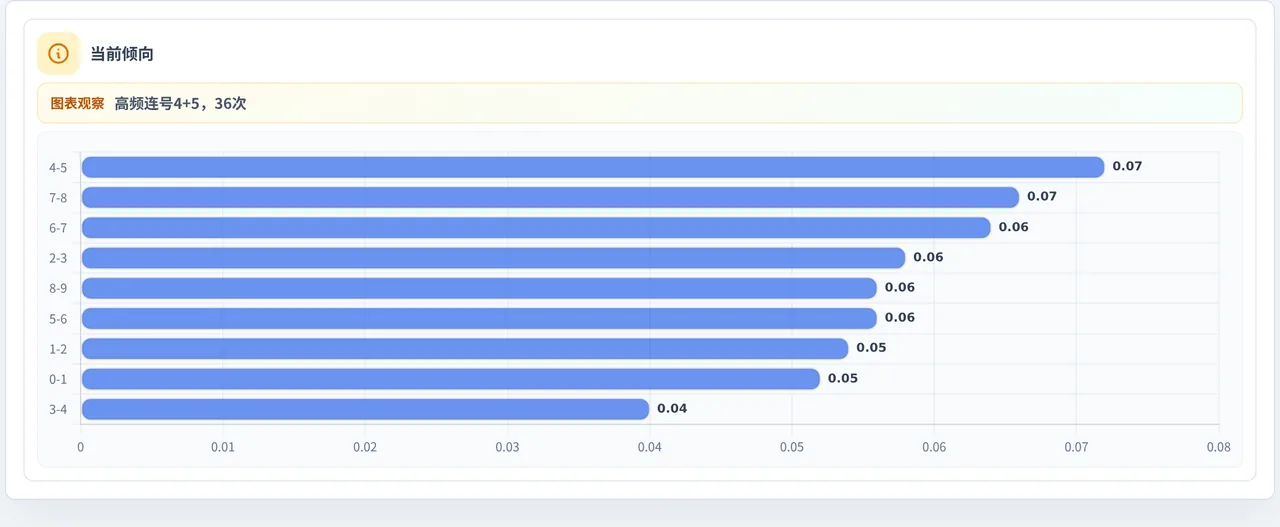Screen dimensions: 1280x527
Task: Click the 0.08 tick on the x-axis
Action: 1218,447
